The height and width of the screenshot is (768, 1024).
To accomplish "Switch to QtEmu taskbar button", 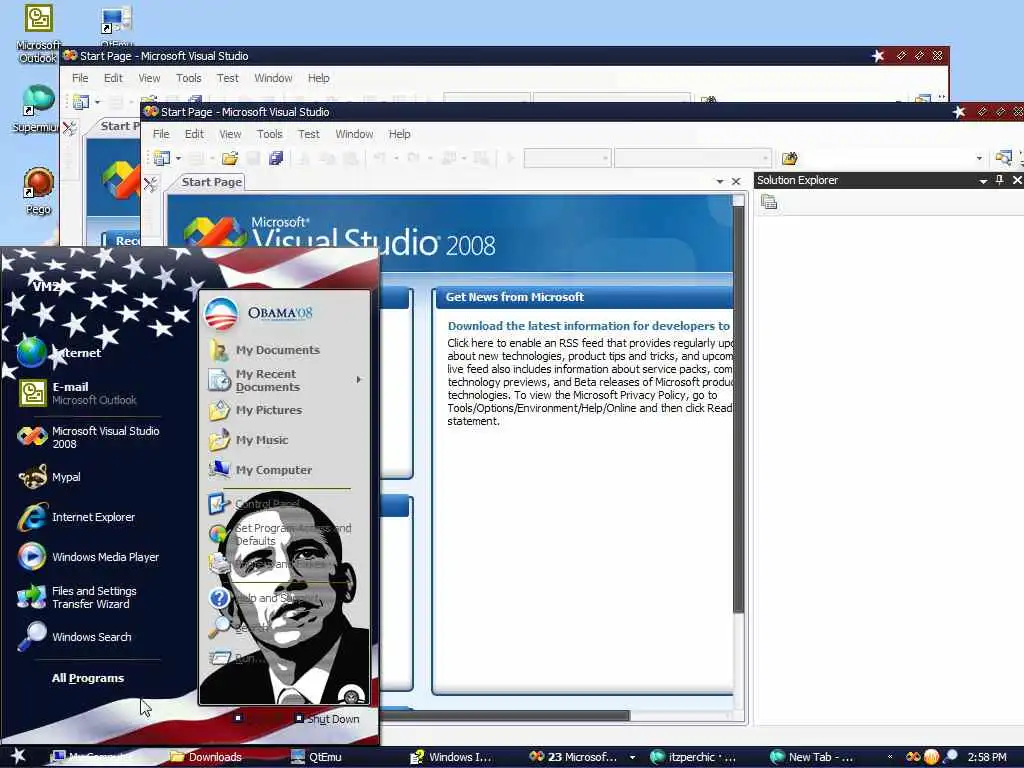I will (x=317, y=757).
